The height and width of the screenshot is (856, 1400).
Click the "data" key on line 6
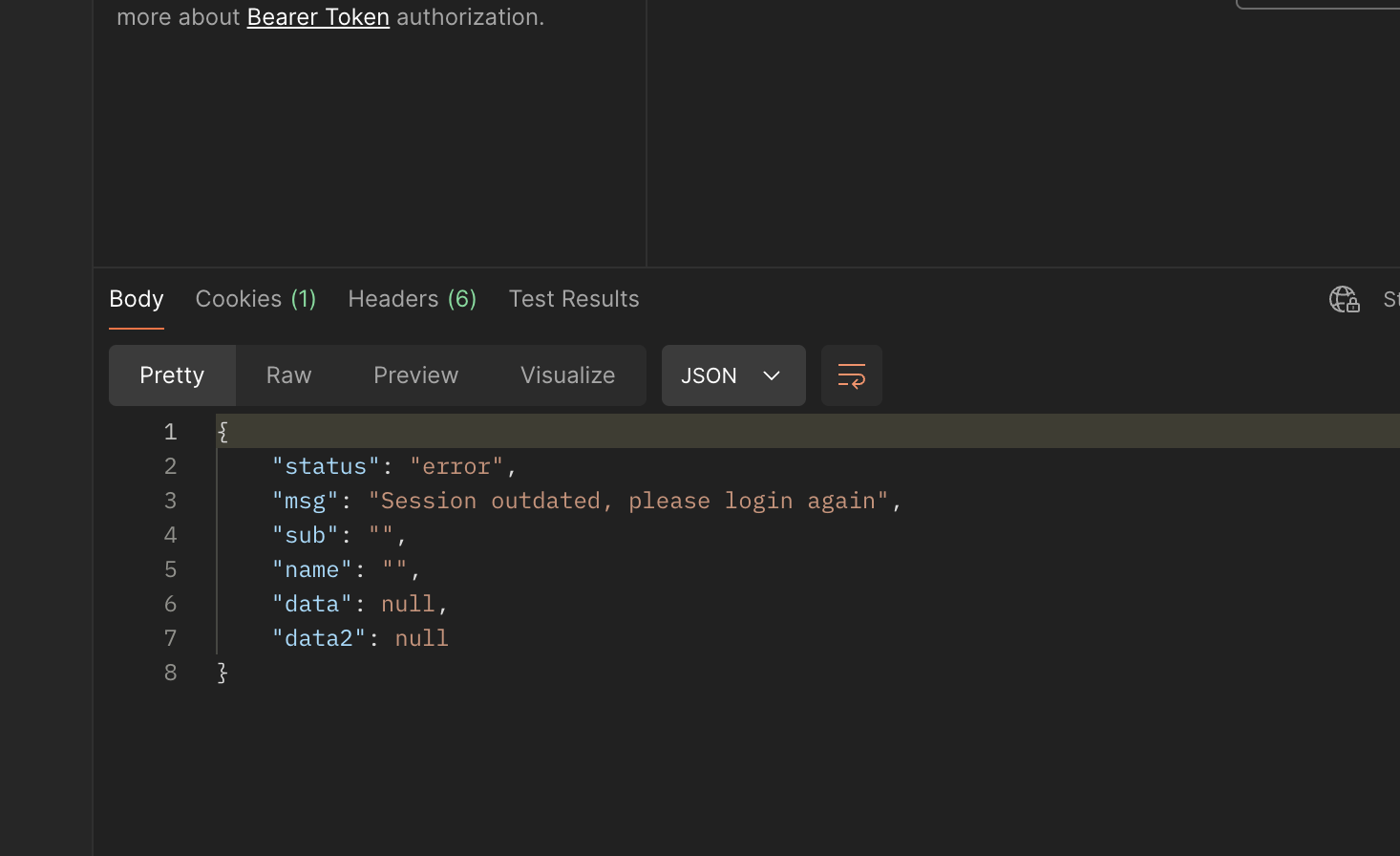pos(312,604)
